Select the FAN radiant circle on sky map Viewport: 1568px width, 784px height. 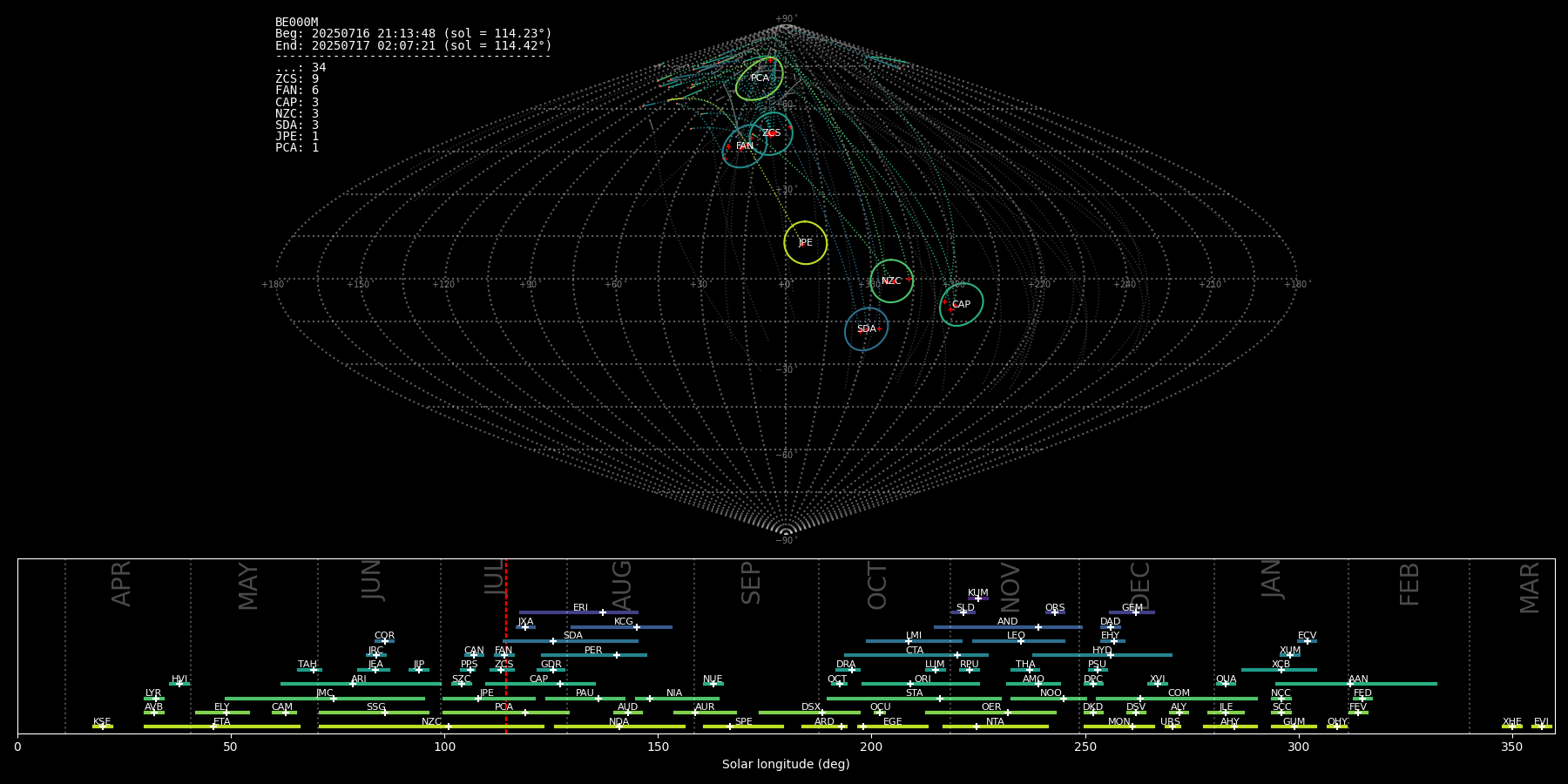(745, 146)
